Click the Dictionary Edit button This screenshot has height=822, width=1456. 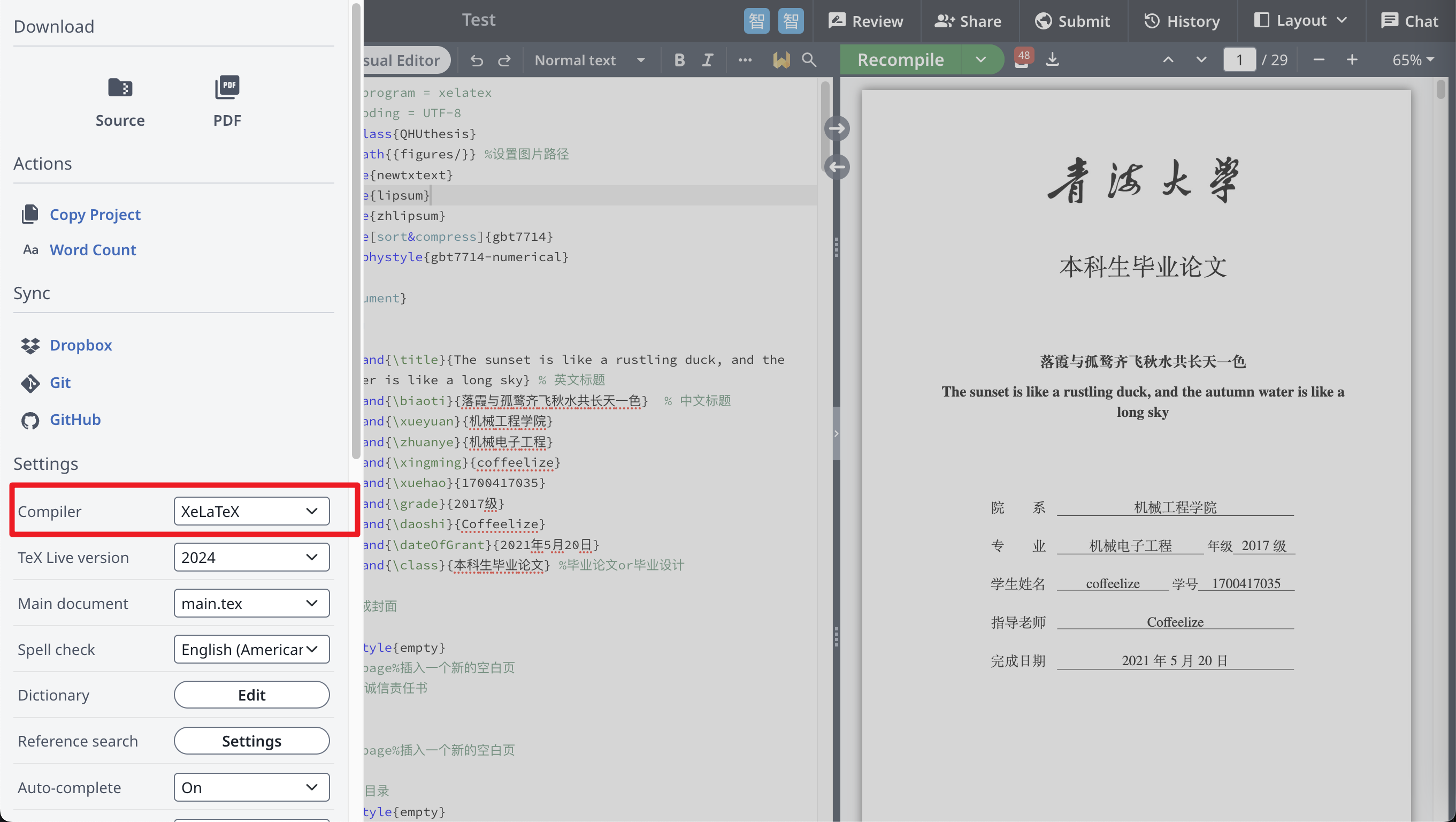(251, 695)
